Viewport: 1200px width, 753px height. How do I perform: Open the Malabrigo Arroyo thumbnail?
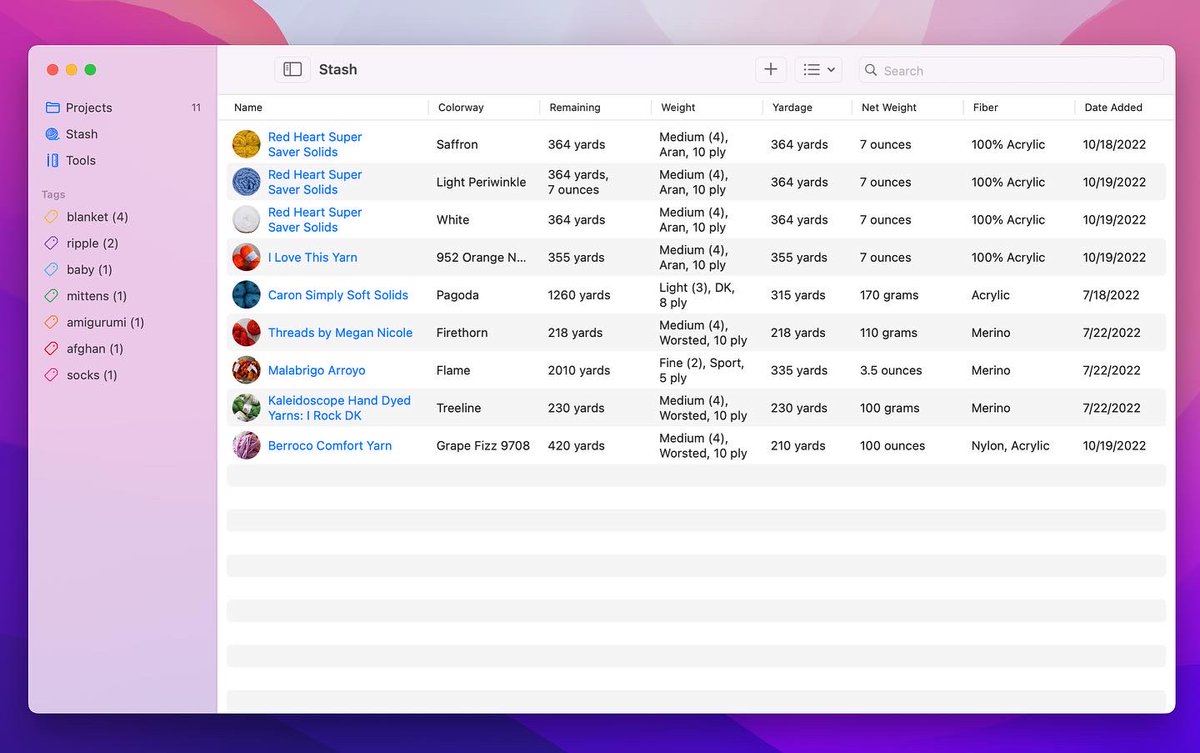pyautogui.click(x=246, y=370)
